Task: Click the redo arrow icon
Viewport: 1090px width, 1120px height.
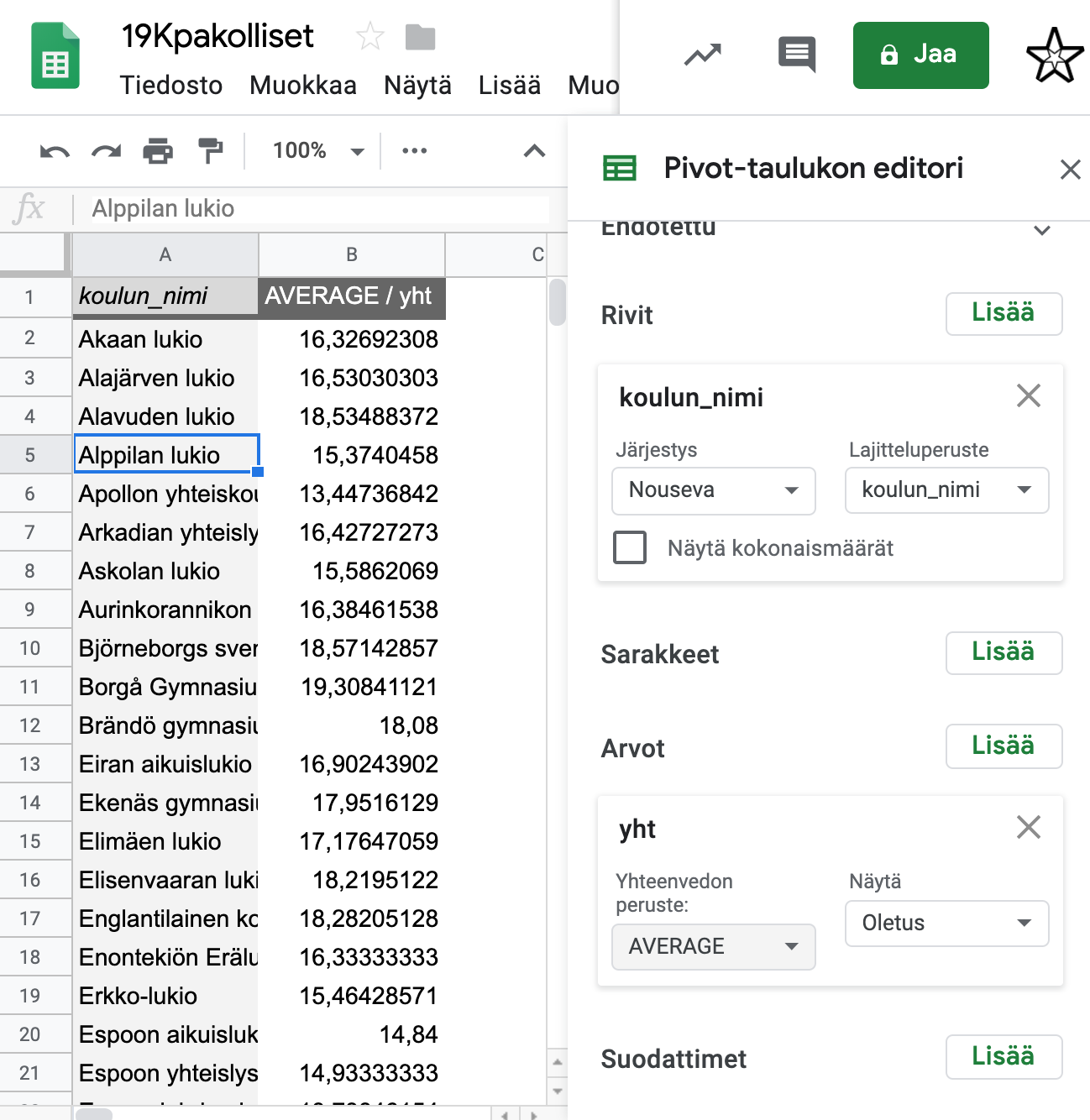Action: click(x=107, y=152)
